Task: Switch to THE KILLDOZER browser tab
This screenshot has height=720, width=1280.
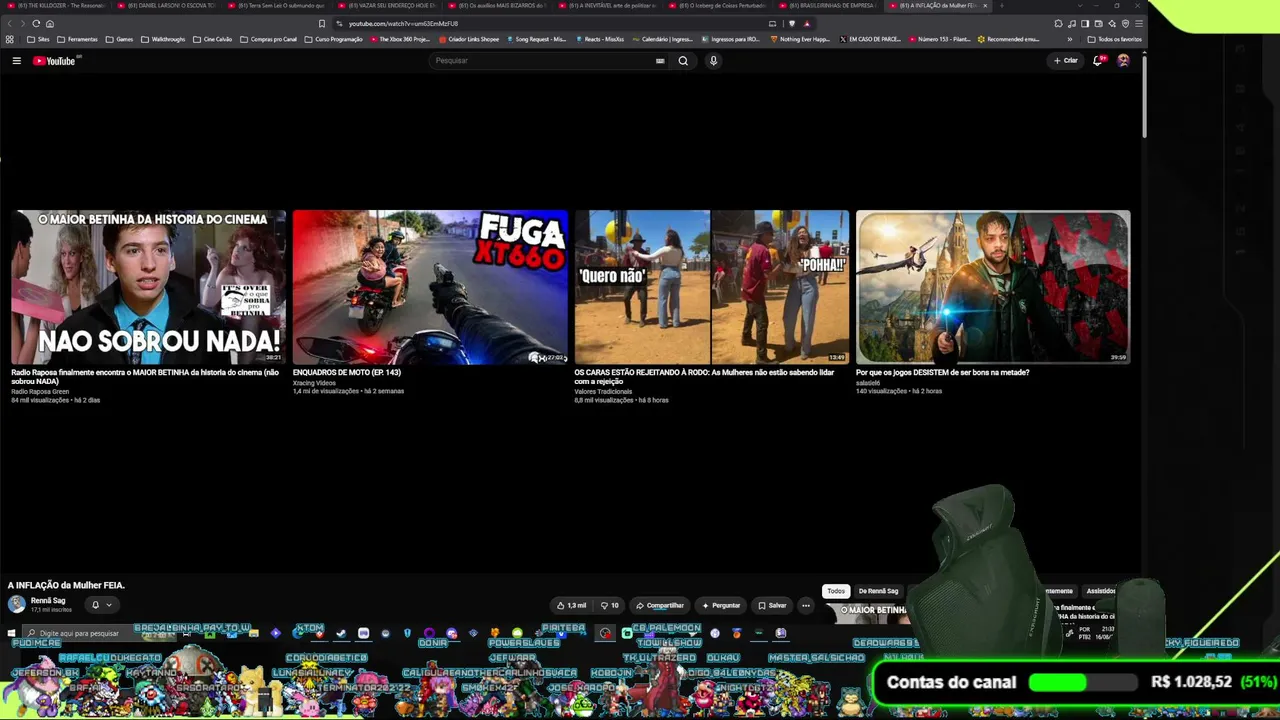Action: 55,6
